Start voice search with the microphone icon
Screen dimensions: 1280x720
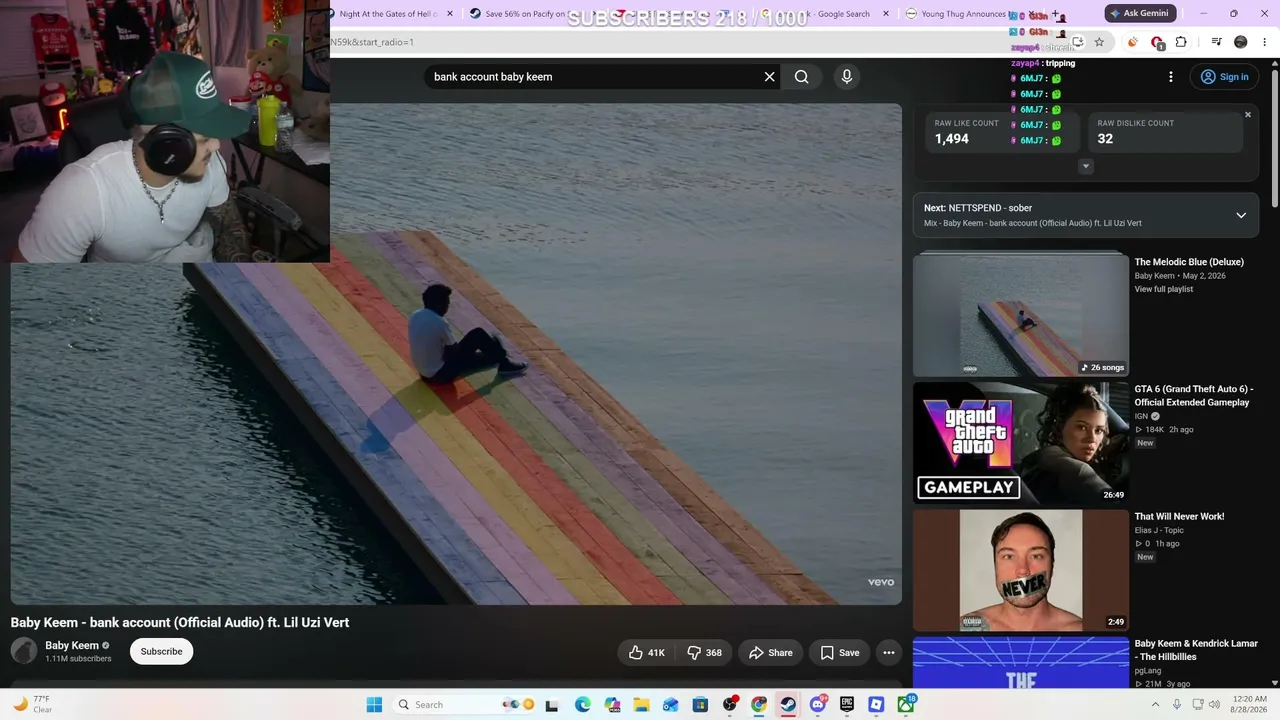click(846, 77)
